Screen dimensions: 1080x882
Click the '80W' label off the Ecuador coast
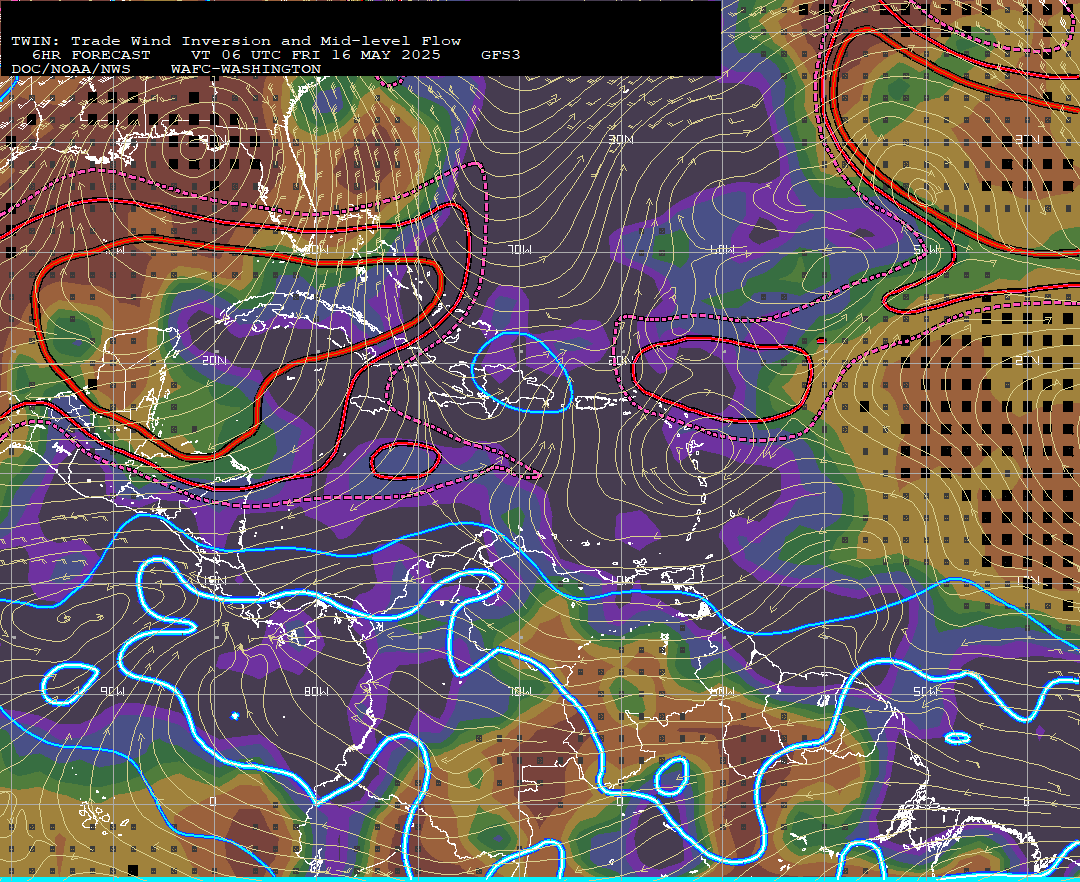[315, 691]
